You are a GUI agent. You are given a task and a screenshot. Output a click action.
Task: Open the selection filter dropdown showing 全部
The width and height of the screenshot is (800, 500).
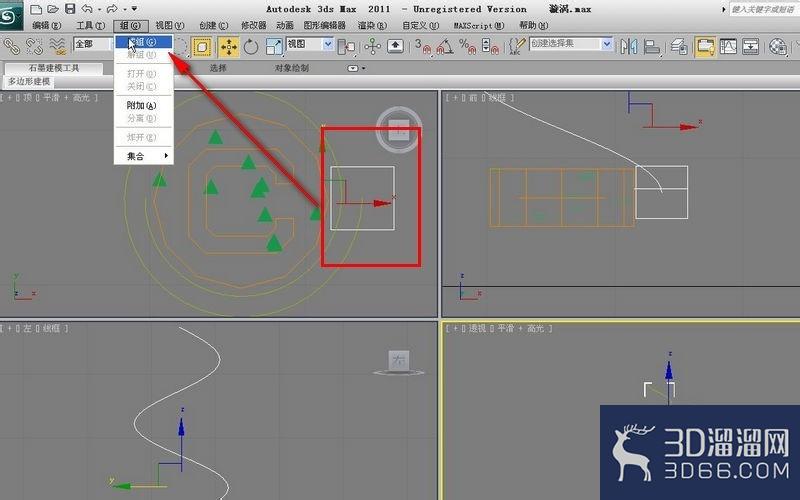pyautogui.click(x=94, y=44)
